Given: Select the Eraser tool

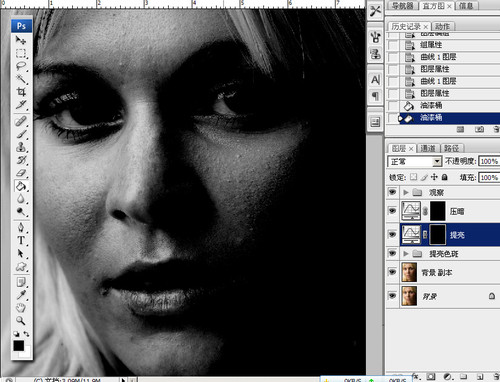Looking at the screenshot, I should click(21, 173).
